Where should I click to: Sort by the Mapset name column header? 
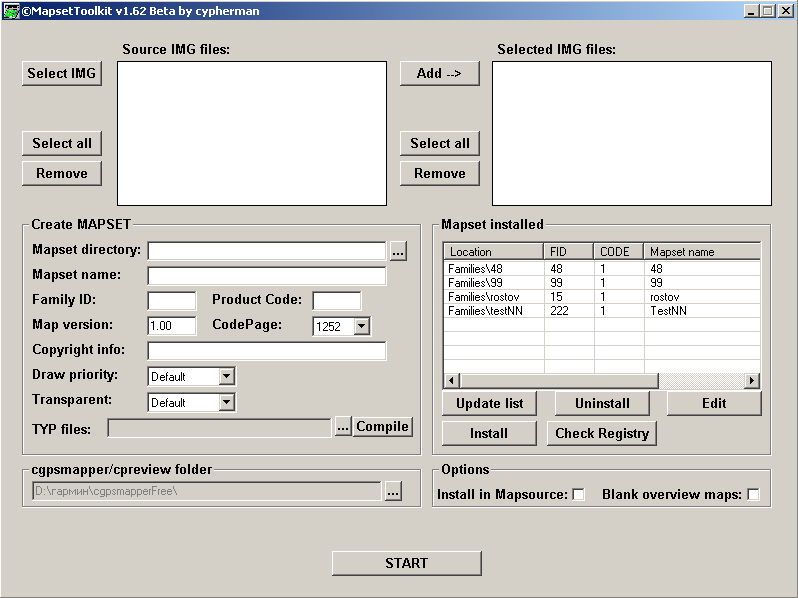click(701, 252)
